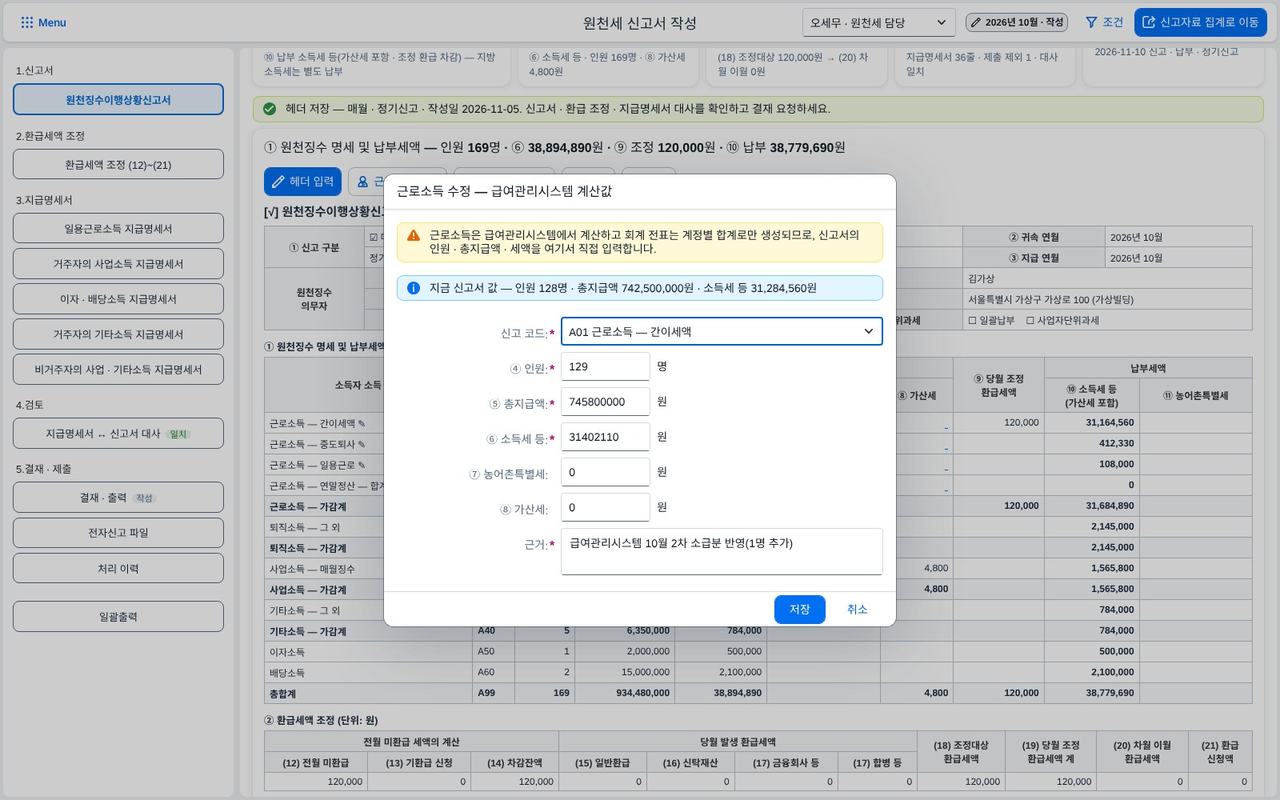This screenshot has height=800, width=1280.
Task: Click the 근거 text area
Action: tap(721, 552)
